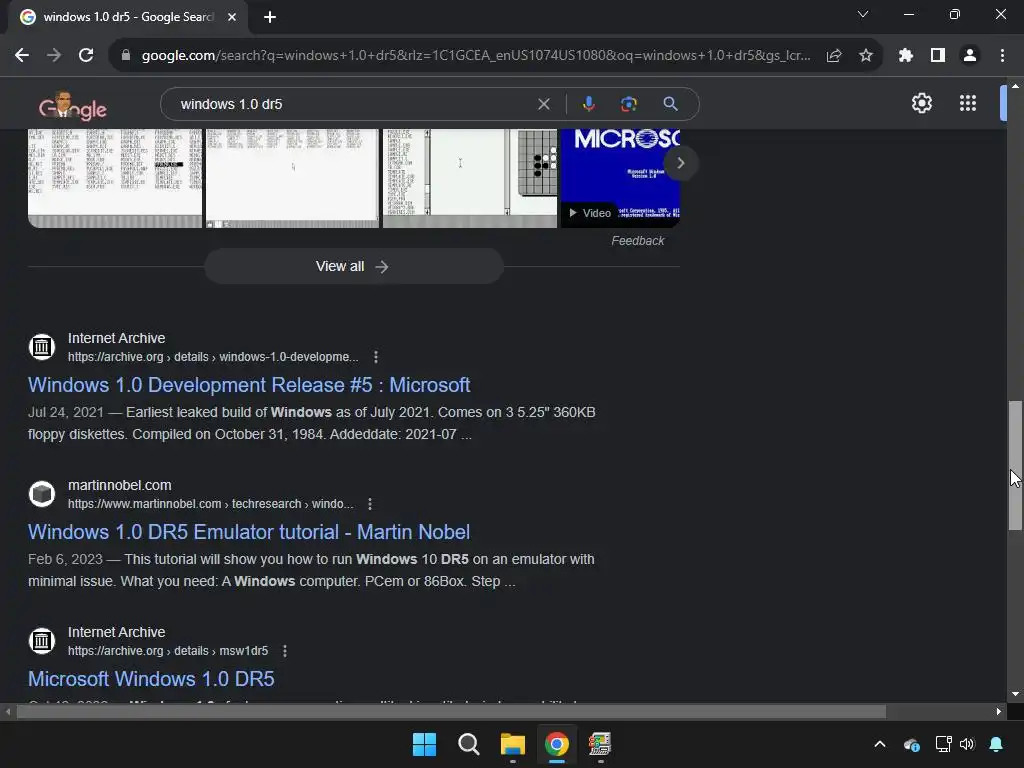1024x768 pixels.
Task: Show hidden system tray icons
Action: 880,744
